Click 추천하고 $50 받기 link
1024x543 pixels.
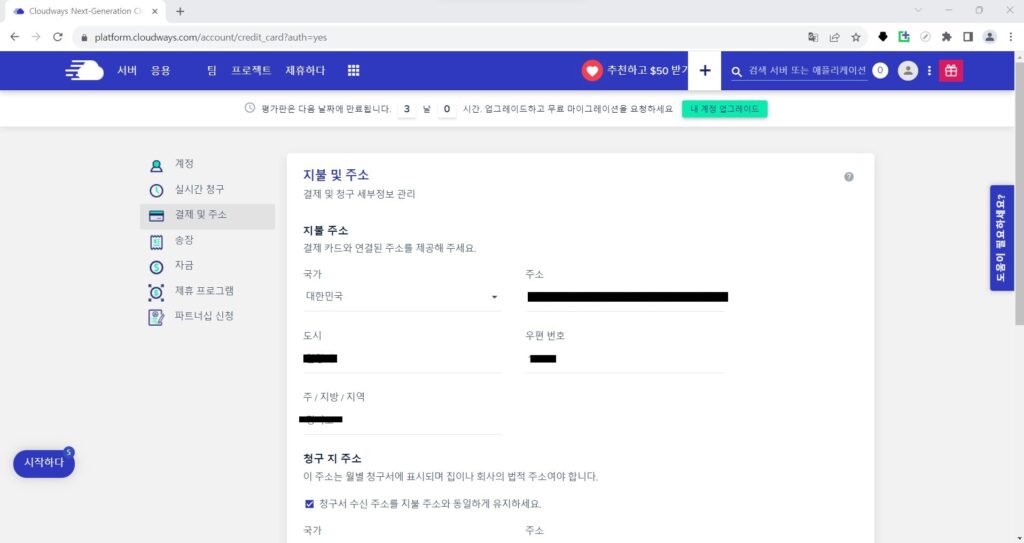pyautogui.click(x=647, y=71)
